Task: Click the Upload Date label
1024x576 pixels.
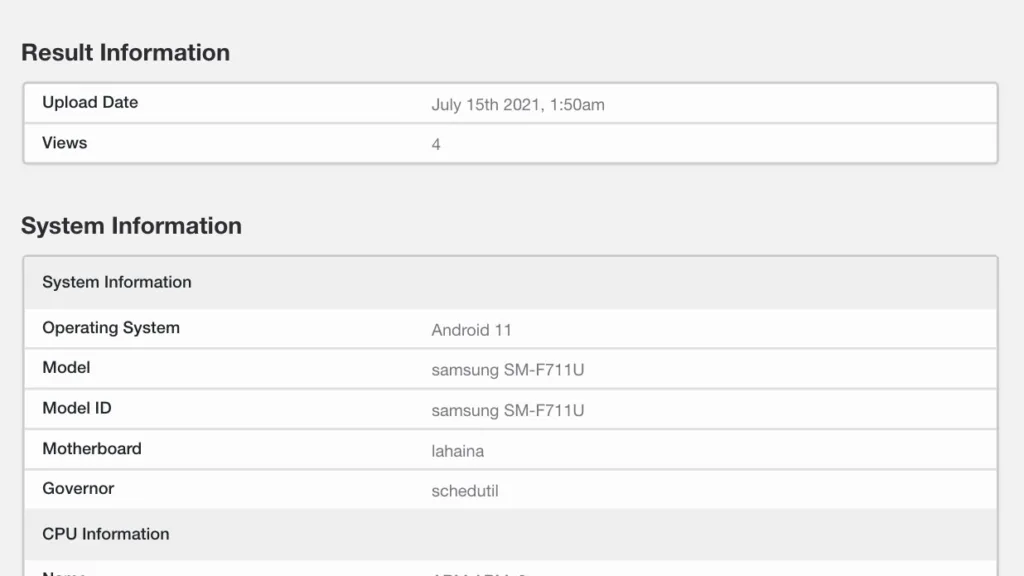Action: (90, 103)
